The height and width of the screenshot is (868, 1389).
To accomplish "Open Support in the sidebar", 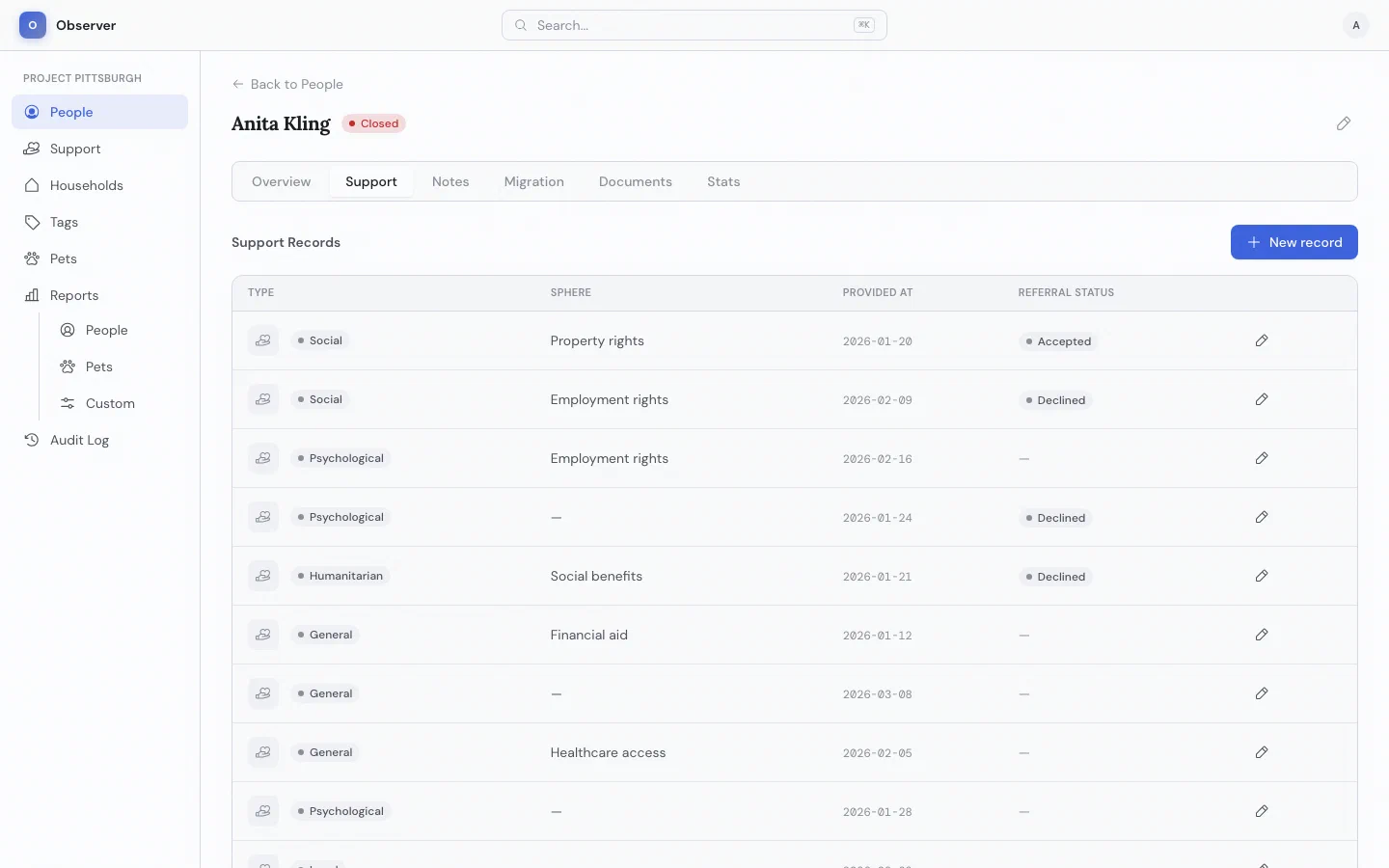I will point(99,149).
